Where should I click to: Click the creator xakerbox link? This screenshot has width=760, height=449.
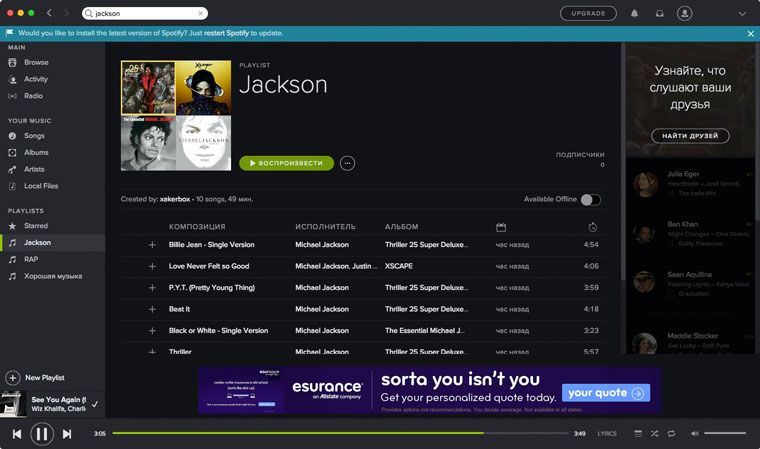pyautogui.click(x=175, y=199)
